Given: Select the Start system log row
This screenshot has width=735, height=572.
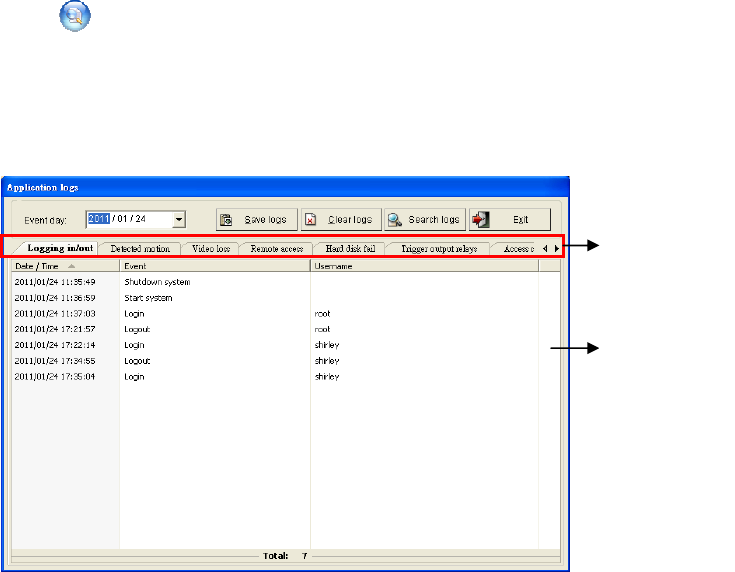Looking at the screenshot, I should click(x=148, y=298).
